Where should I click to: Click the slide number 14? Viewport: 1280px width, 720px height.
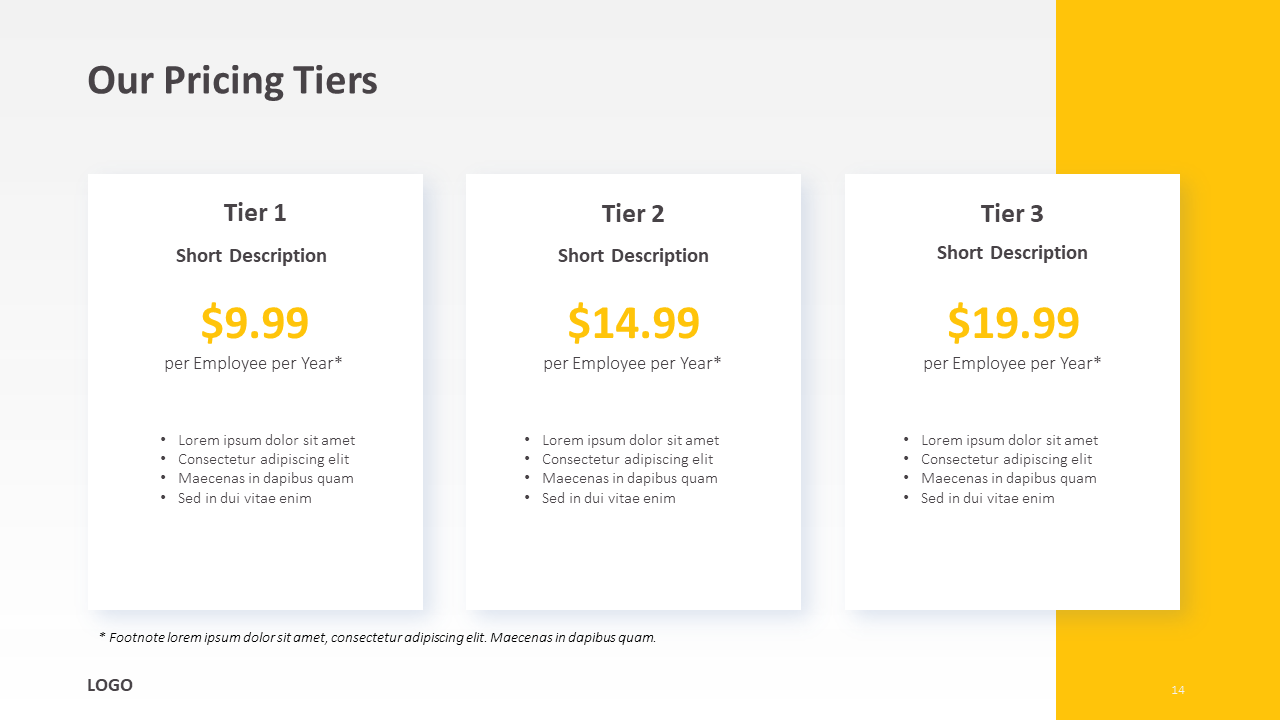click(x=1178, y=690)
